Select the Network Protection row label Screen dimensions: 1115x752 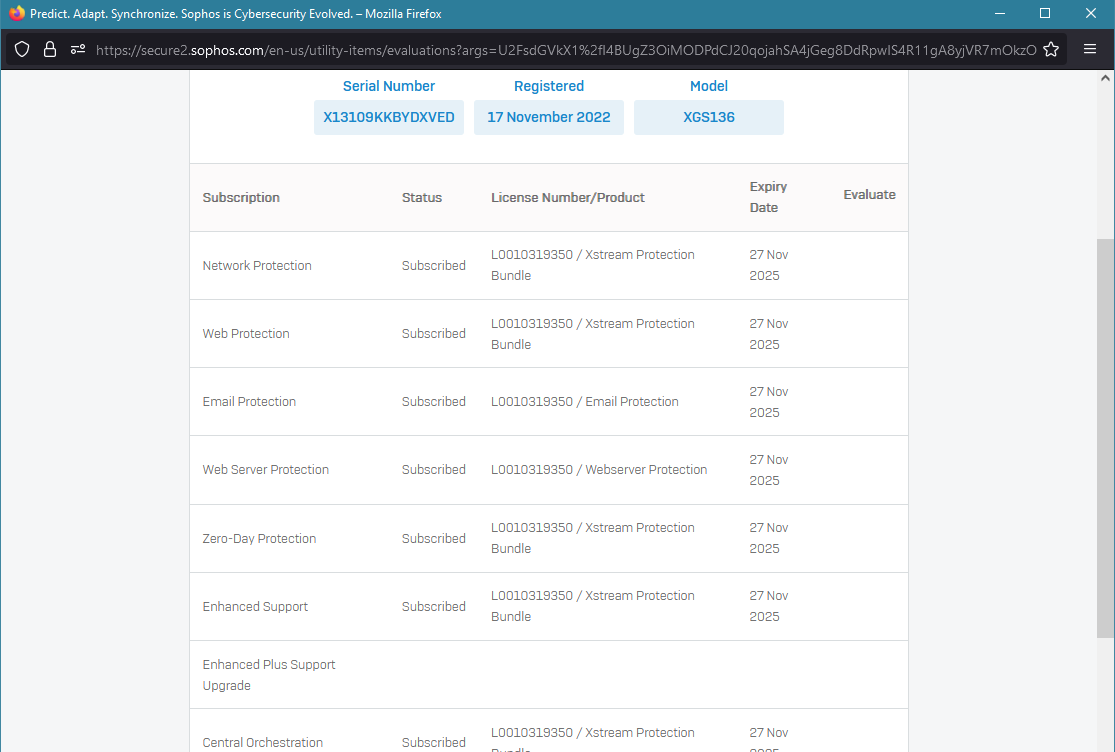(257, 266)
